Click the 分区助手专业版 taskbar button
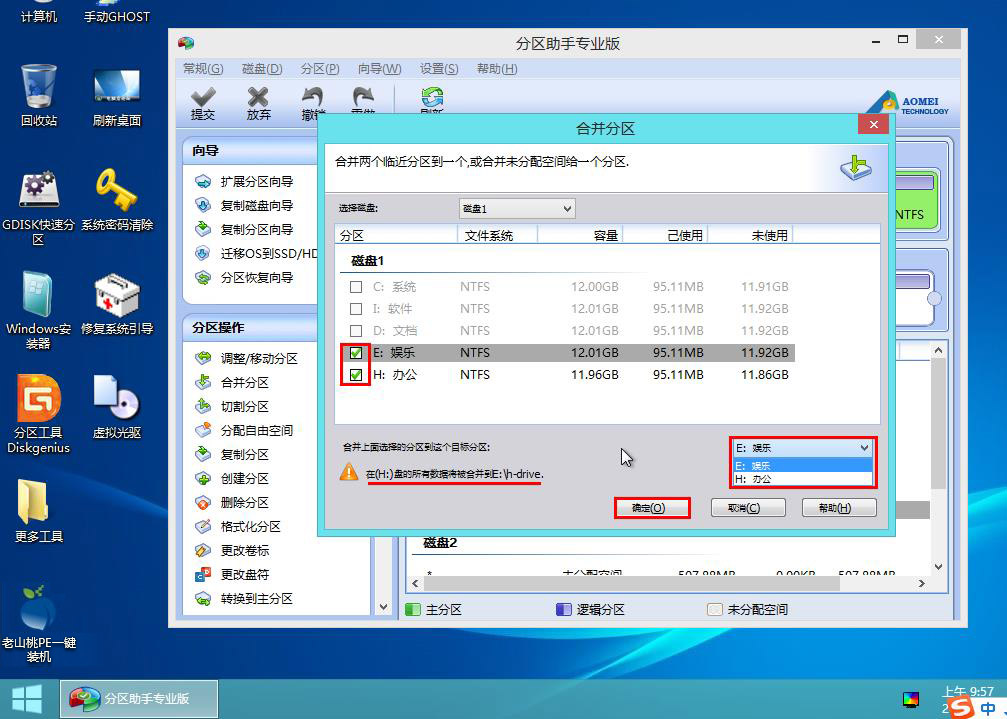This screenshot has height=719, width=1007. point(139,698)
